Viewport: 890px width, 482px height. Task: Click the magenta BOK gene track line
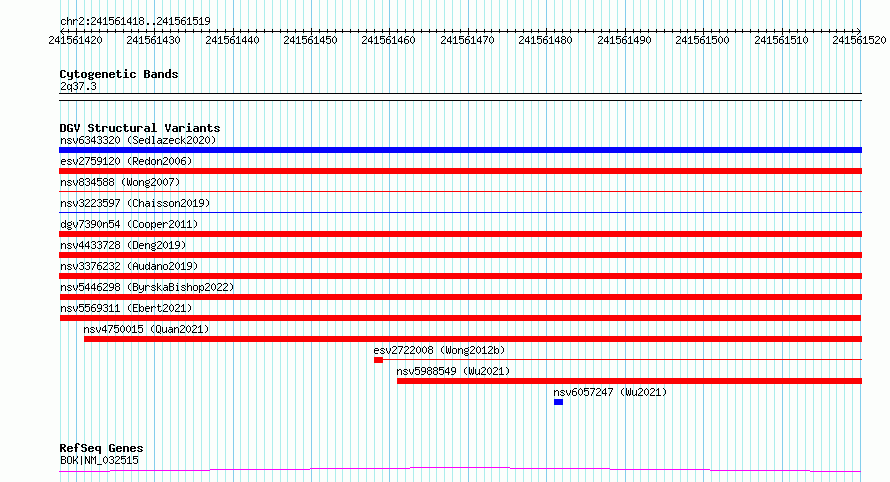point(460,469)
